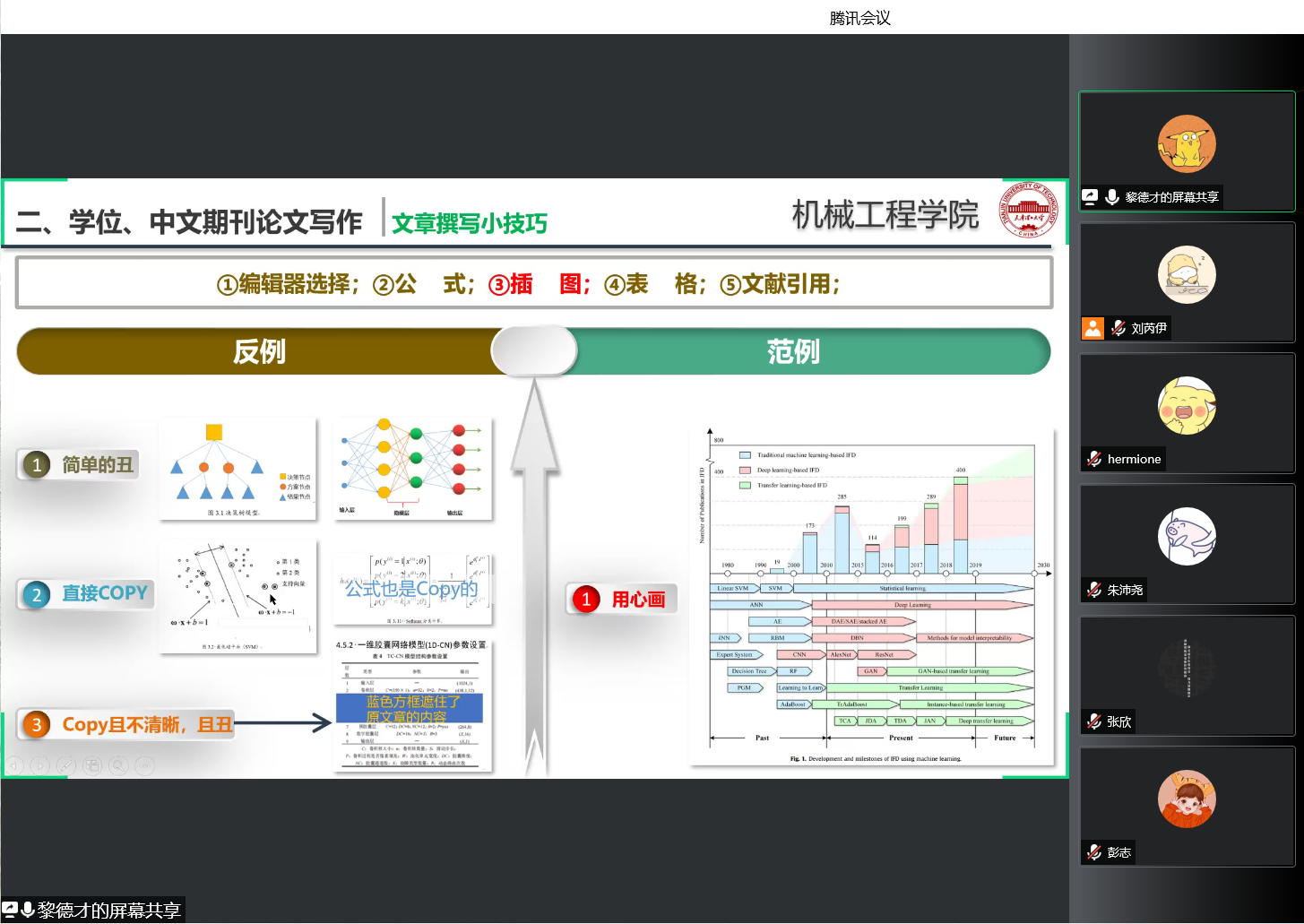
Task: Select the 彭志 participant avatar
Action: 1187,799
